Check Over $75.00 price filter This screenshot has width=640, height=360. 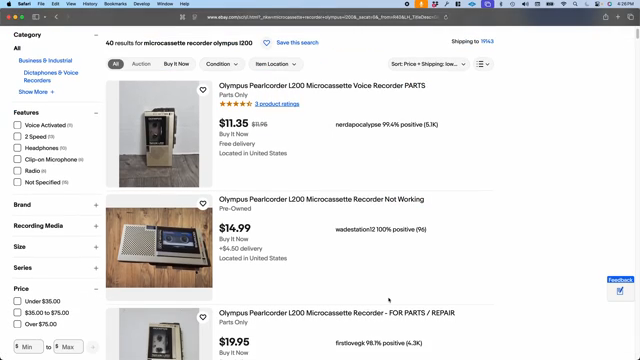17,324
